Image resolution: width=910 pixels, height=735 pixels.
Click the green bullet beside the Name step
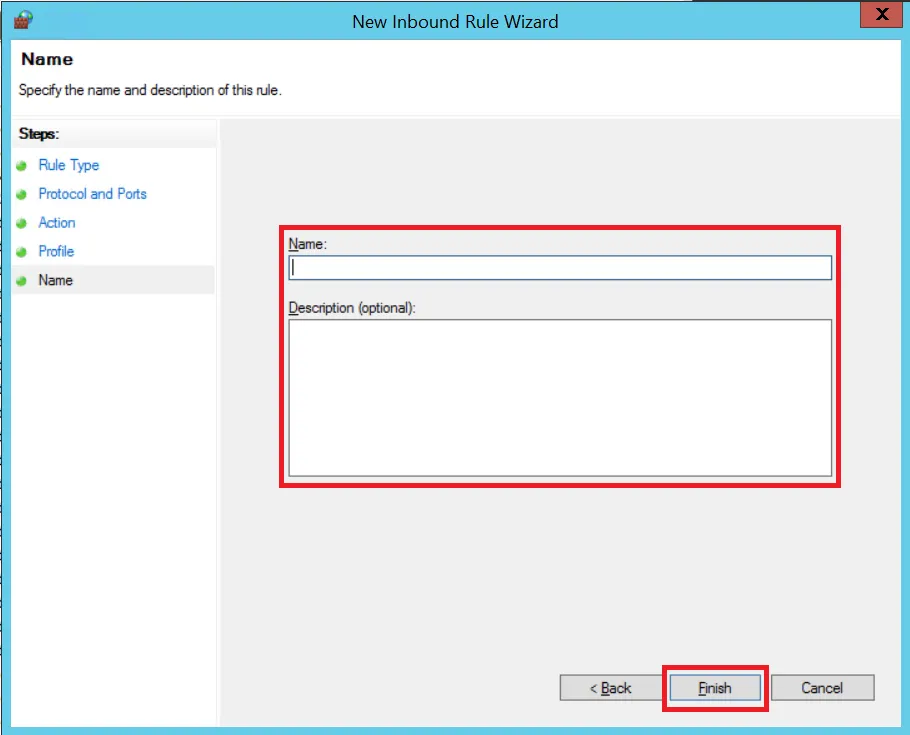pyautogui.click(x=21, y=281)
